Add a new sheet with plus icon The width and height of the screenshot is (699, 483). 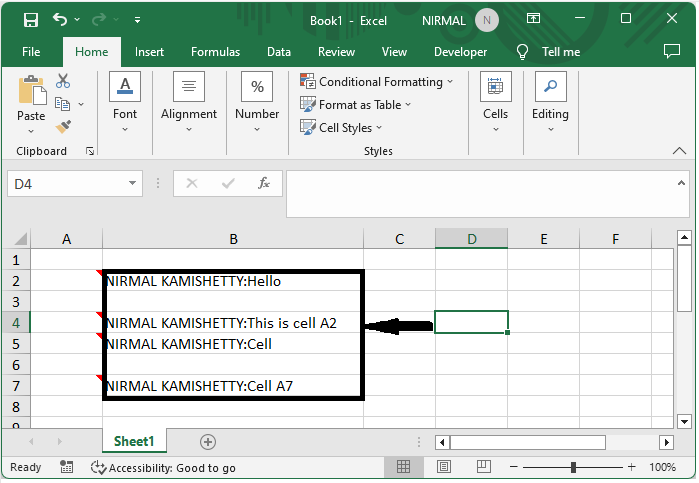pos(208,441)
